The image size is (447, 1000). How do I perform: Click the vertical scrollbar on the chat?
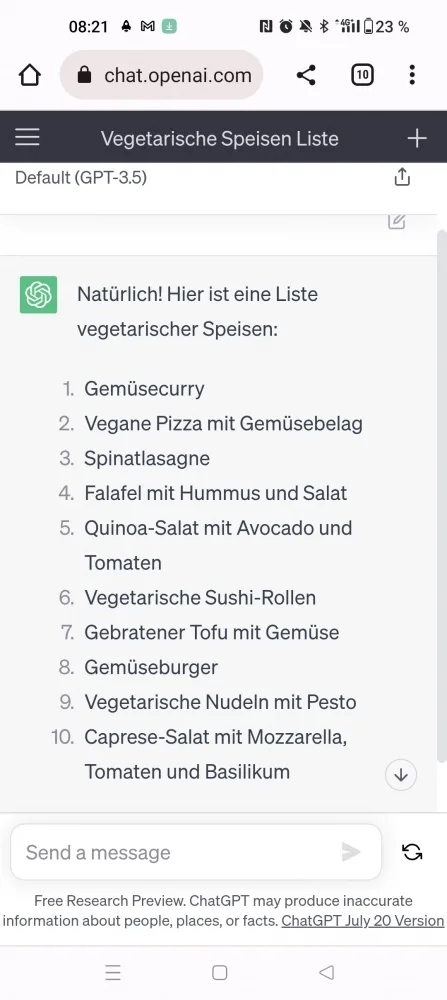click(442, 496)
